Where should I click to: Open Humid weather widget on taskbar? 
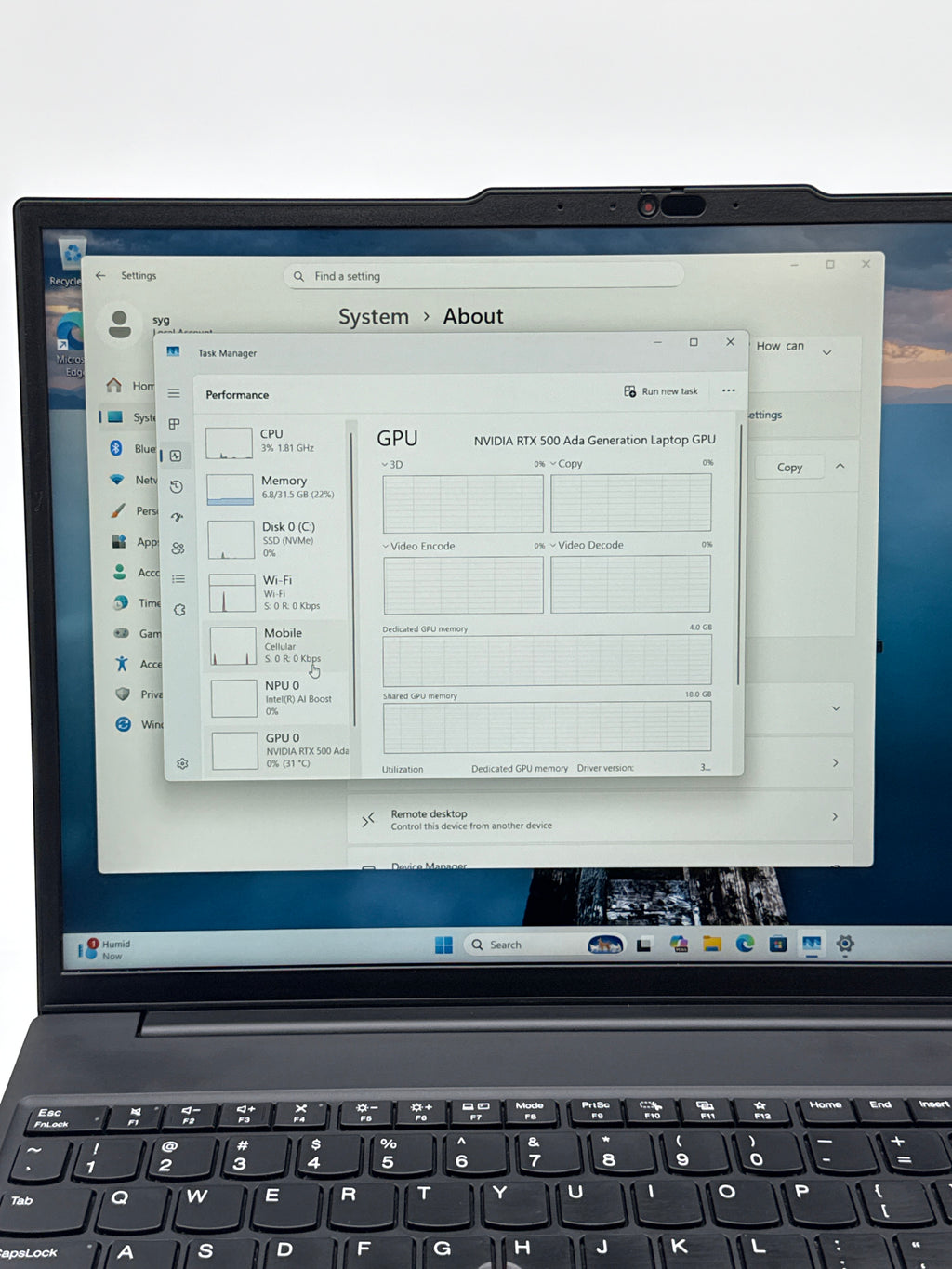click(104, 949)
